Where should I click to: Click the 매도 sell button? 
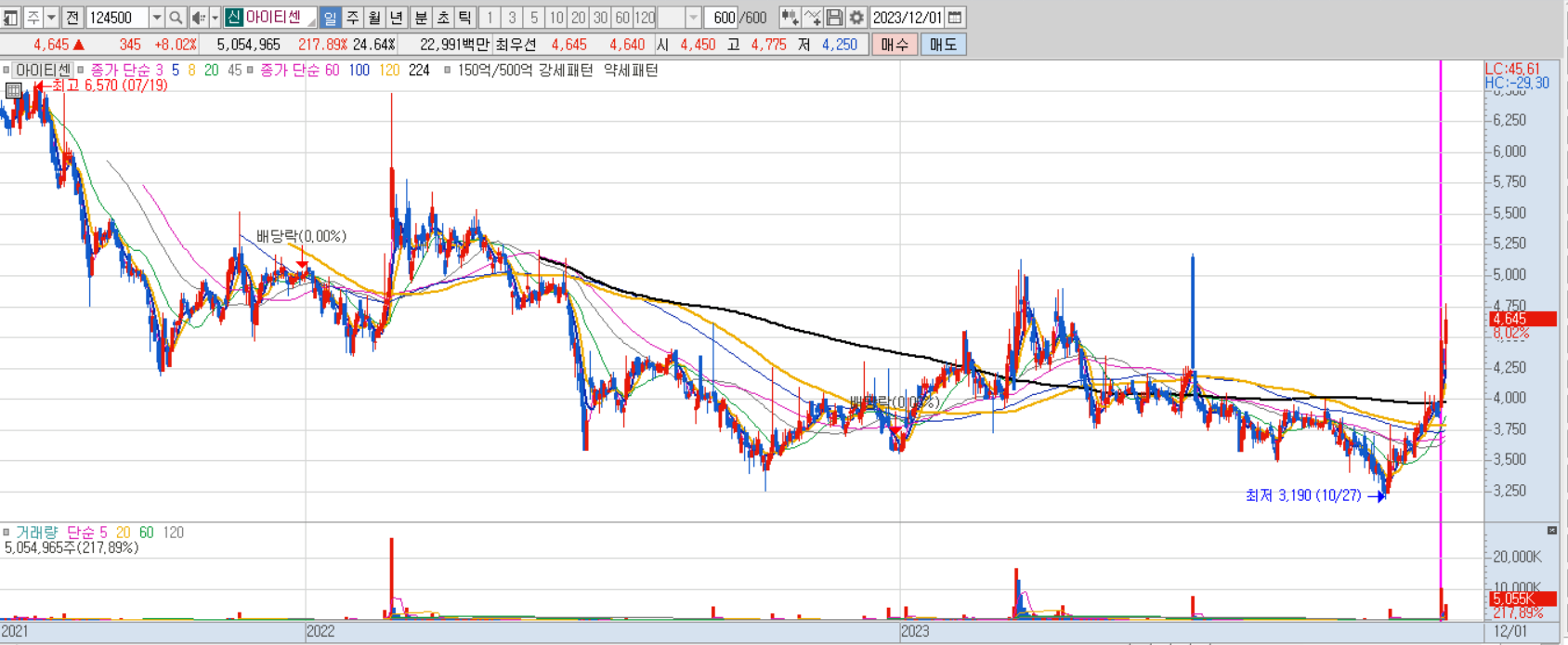click(x=943, y=44)
